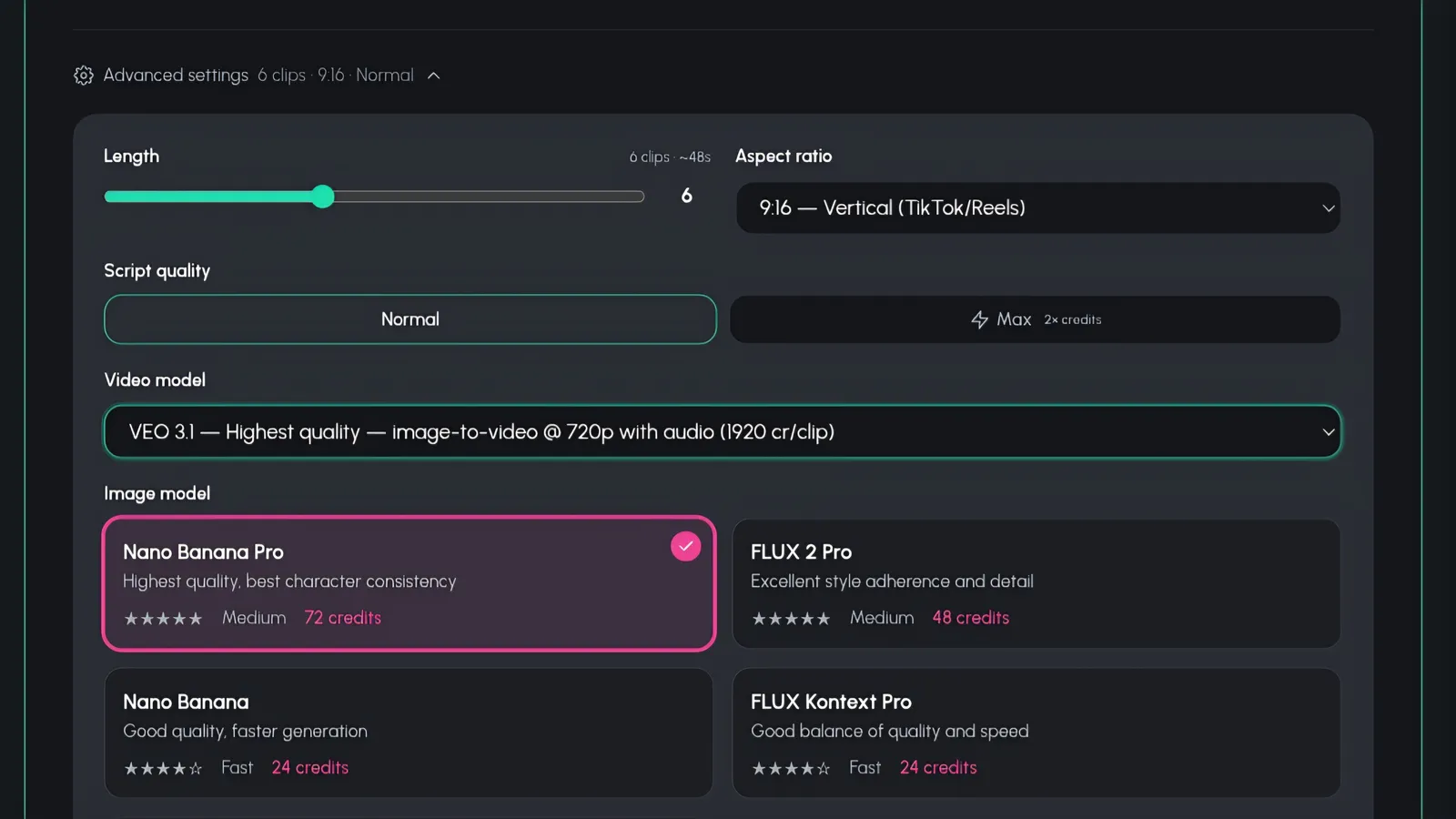
Task: Select Max script quality (2x credits)
Action: click(x=1035, y=319)
